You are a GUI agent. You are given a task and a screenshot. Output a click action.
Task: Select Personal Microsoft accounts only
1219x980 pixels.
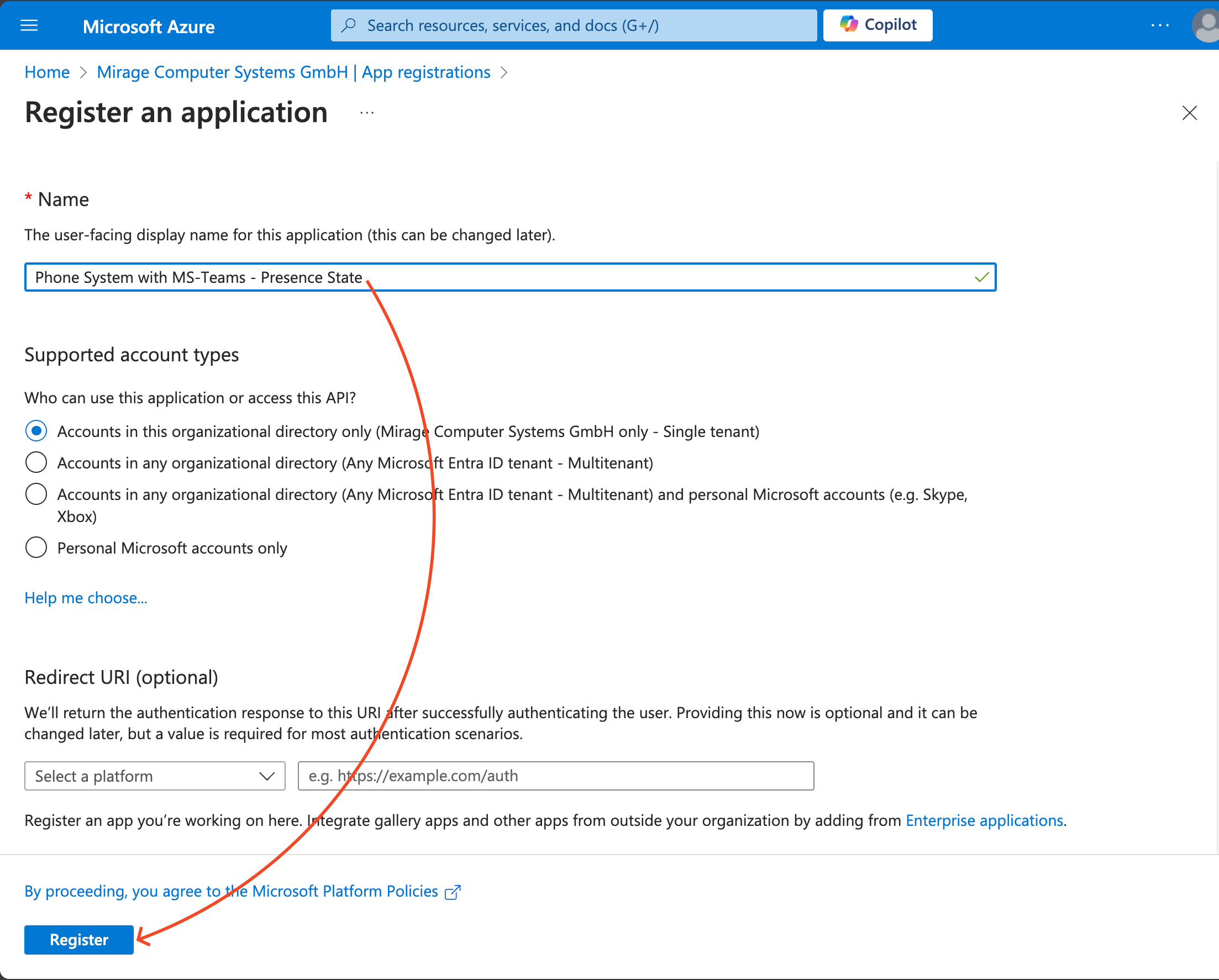click(x=36, y=547)
